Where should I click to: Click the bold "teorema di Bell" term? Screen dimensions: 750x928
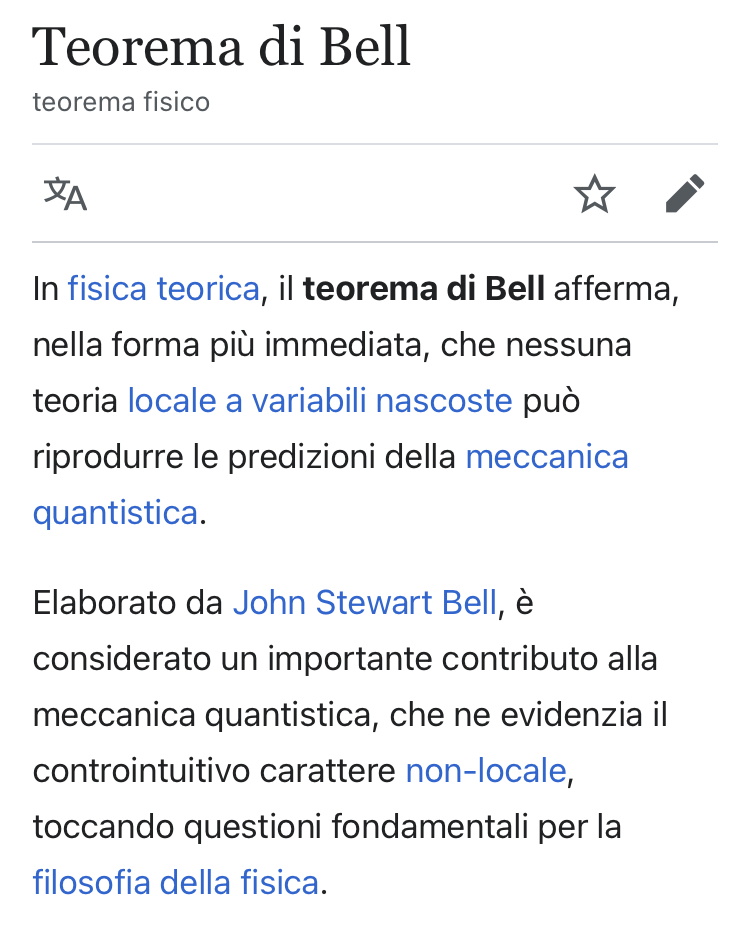[x=424, y=290]
